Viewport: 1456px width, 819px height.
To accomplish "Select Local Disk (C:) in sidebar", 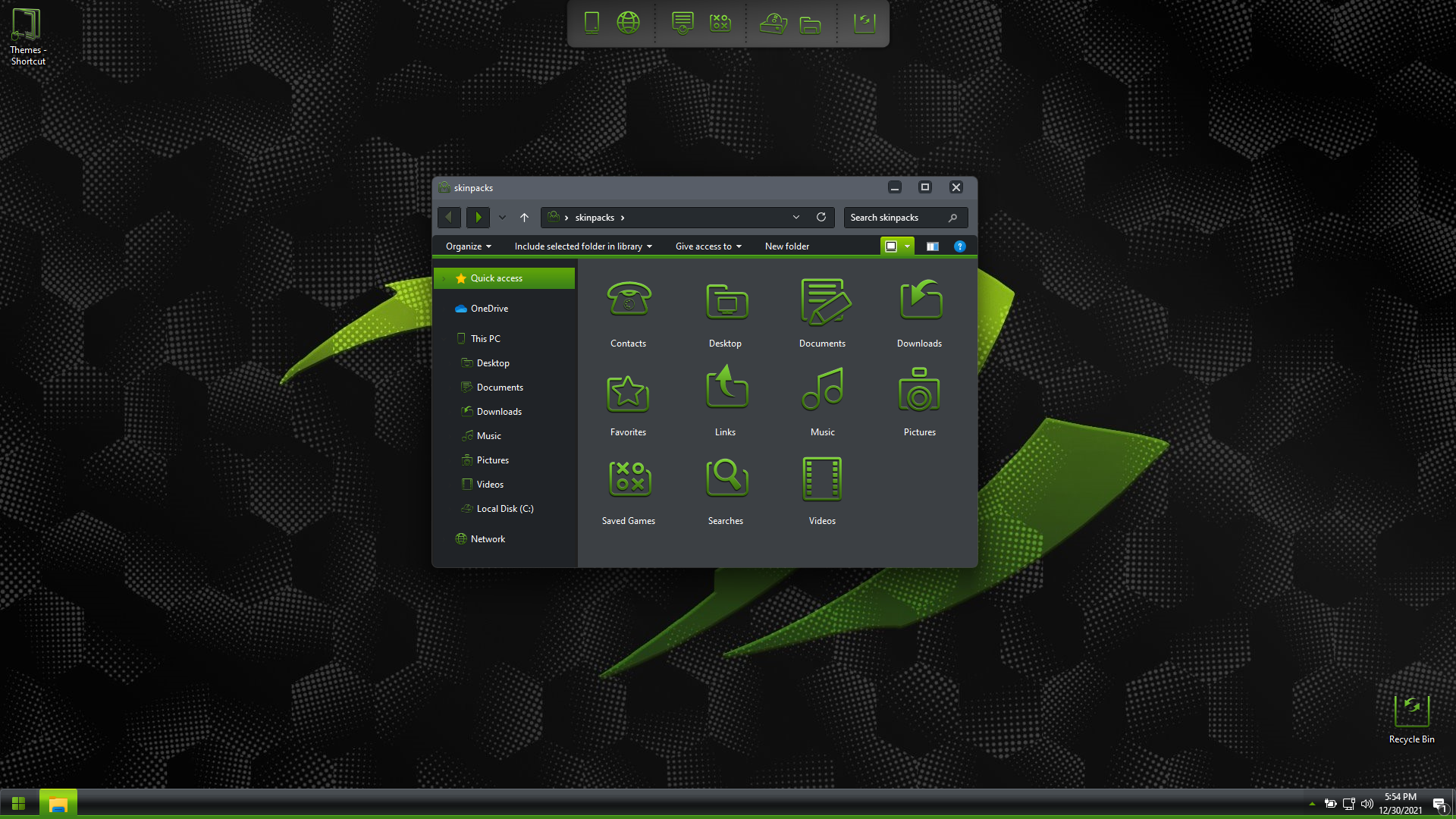I will click(504, 509).
